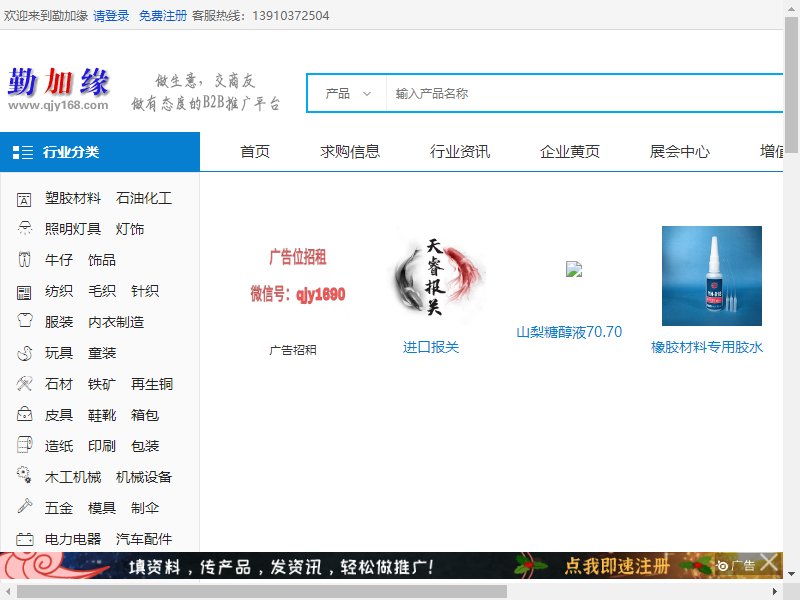The height and width of the screenshot is (600, 800).
Task: Click the 针织 category link
Action: click(x=145, y=291)
